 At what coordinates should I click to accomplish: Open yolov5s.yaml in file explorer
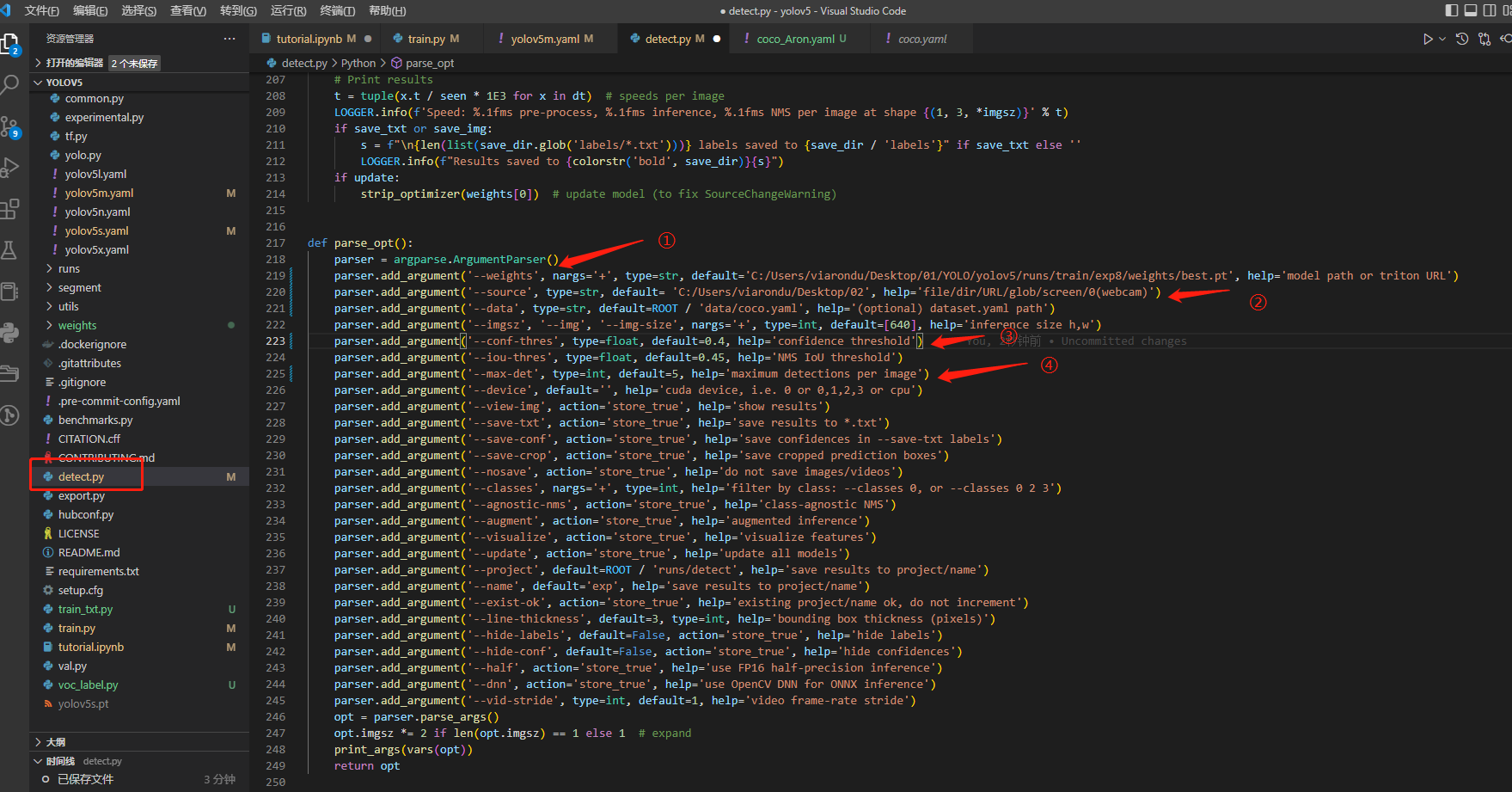pos(96,230)
